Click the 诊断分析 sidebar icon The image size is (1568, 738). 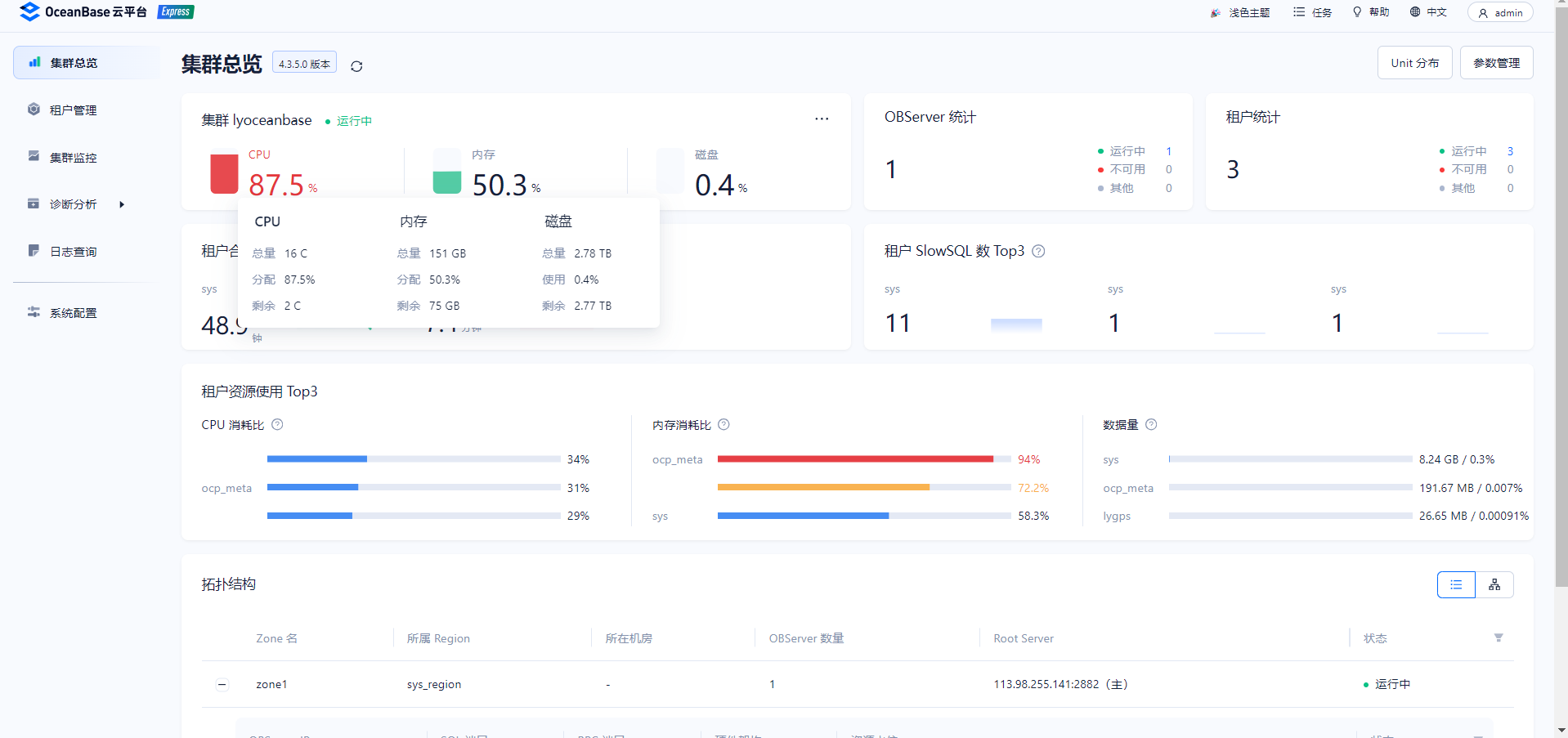point(34,204)
